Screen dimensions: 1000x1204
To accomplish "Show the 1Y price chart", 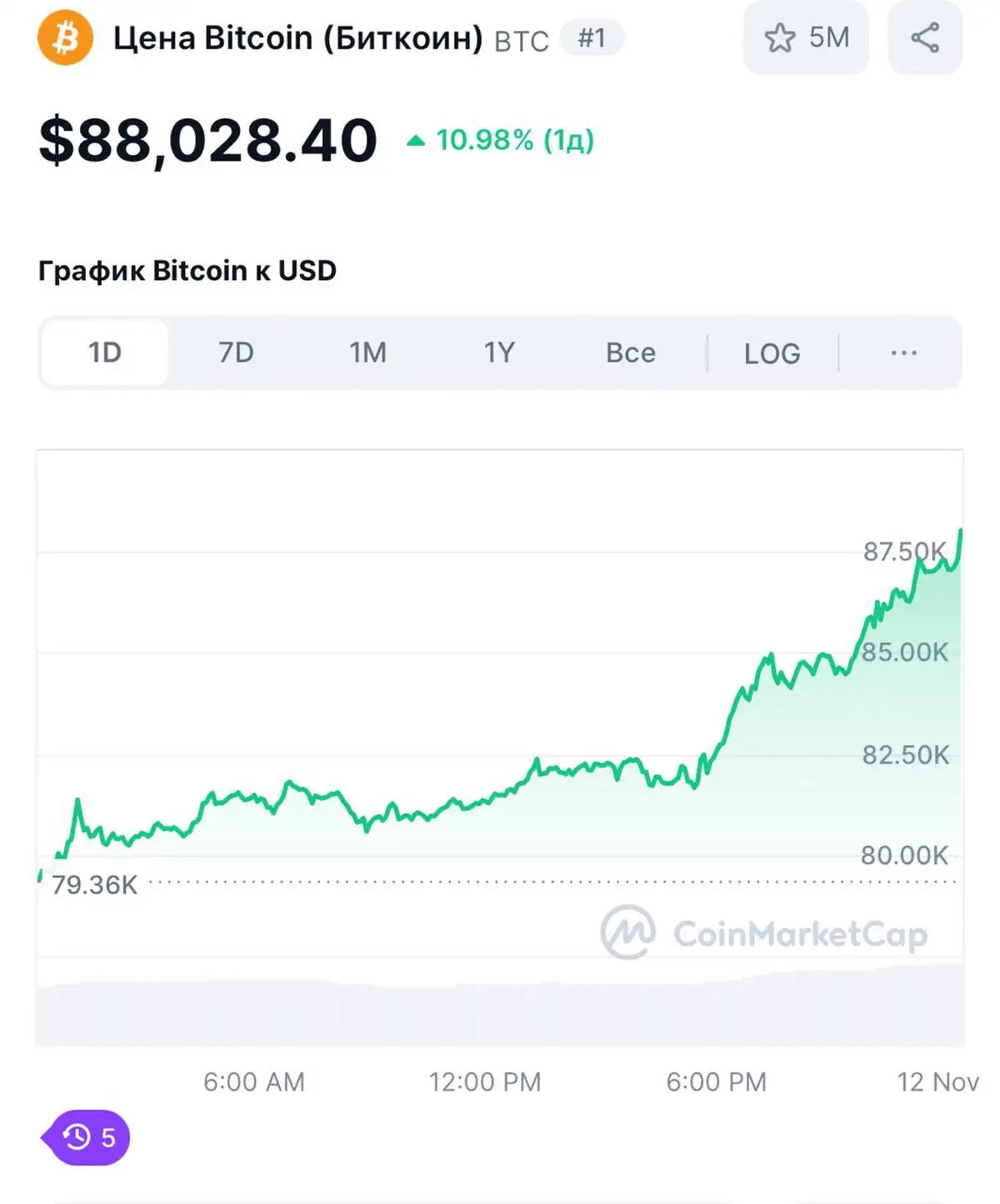I will tap(499, 352).
